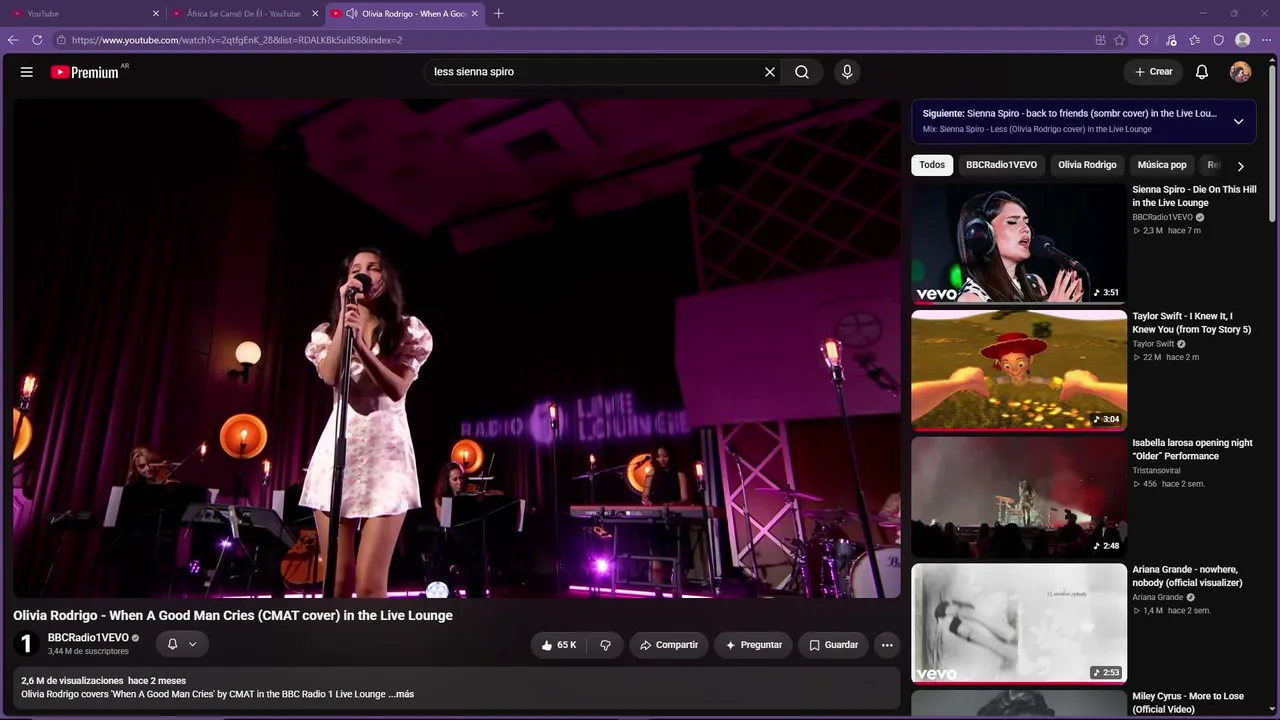Open Sienna Spiro Die On This Hill title
Viewport: 1280px width, 720px height.
pyautogui.click(x=1194, y=196)
